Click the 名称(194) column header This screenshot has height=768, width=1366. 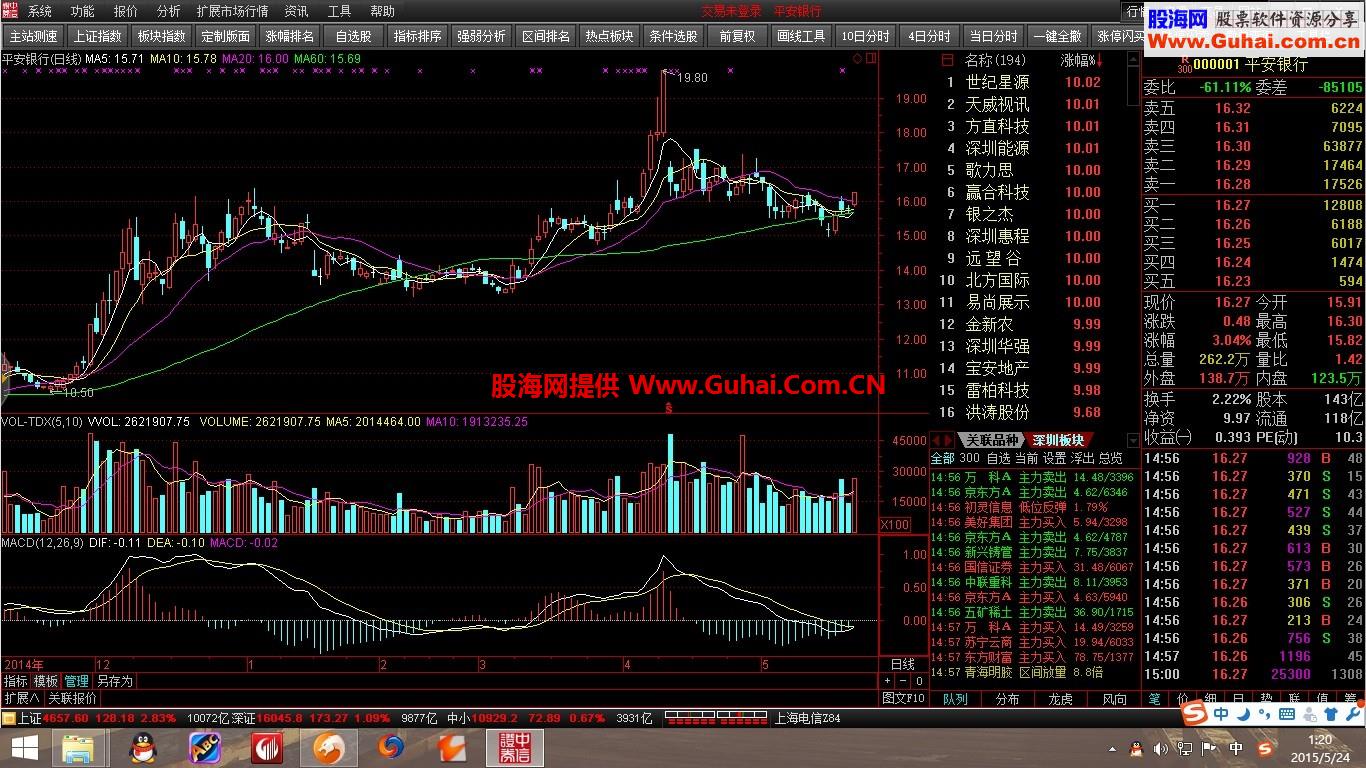996,60
